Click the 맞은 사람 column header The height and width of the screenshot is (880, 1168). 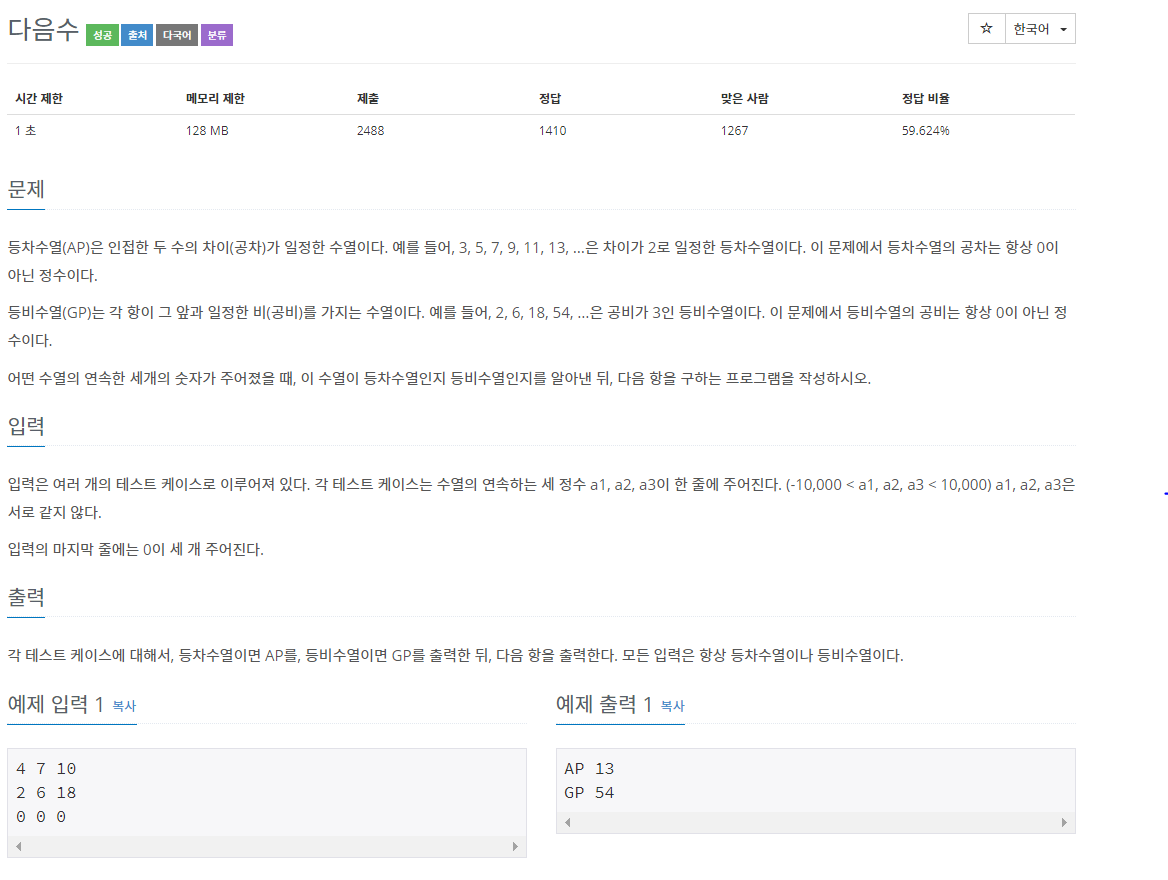click(x=744, y=98)
